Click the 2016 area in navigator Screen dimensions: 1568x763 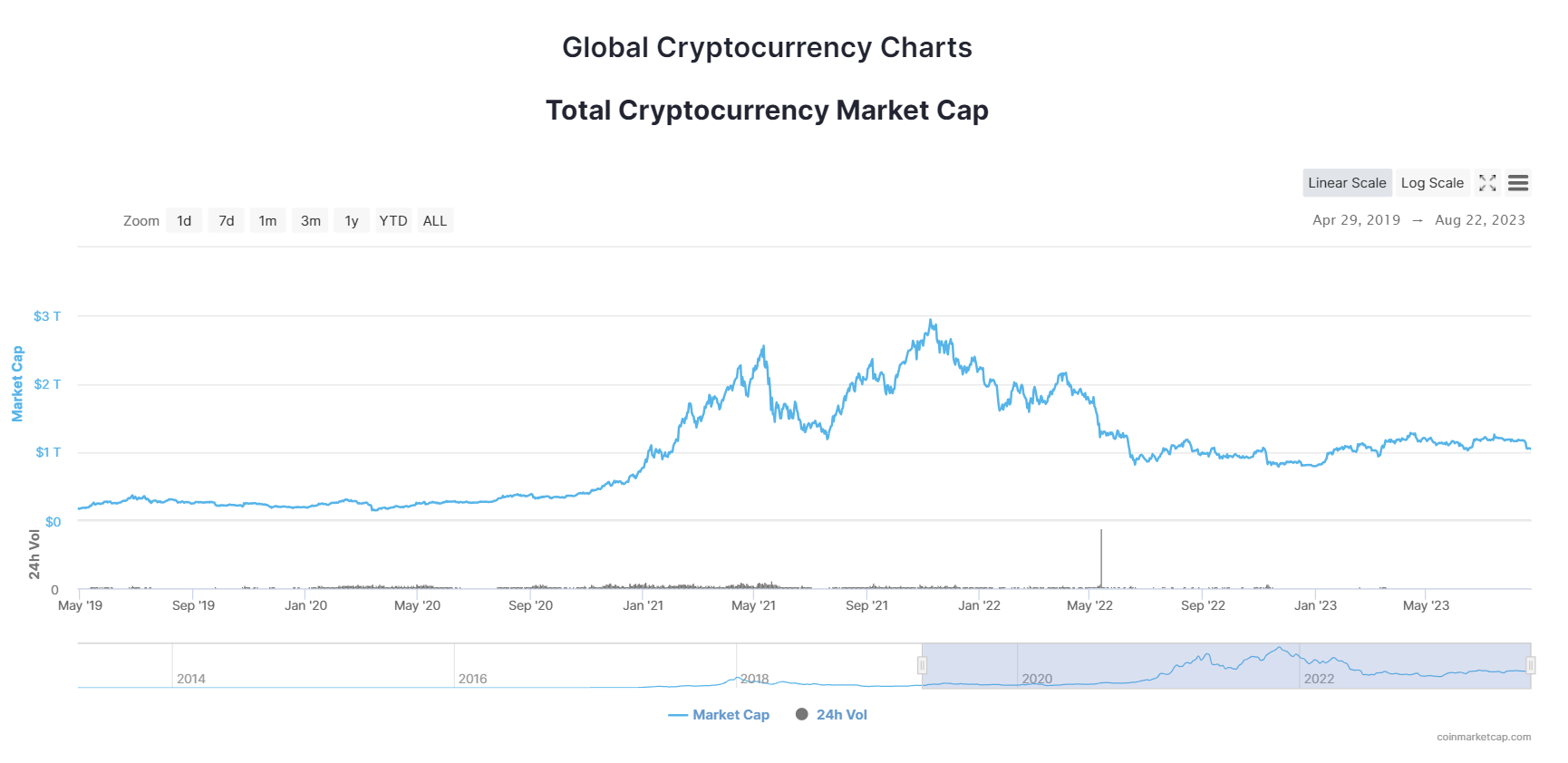coord(472,678)
